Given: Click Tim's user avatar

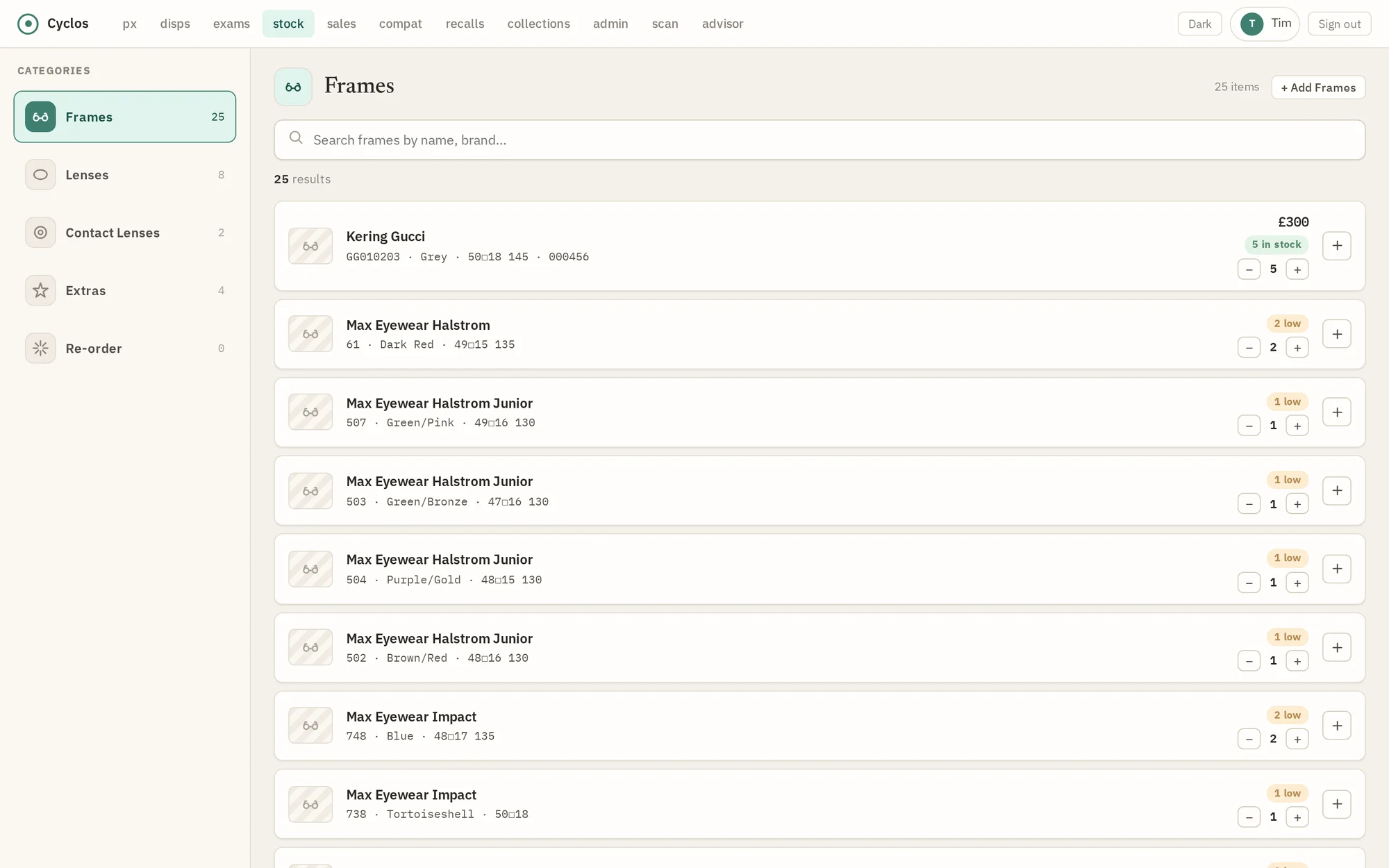Looking at the screenshot, I should point(1252,24).
